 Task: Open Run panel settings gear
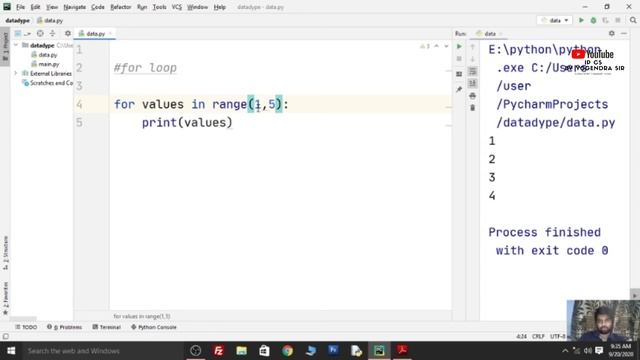(x=611, y=33)
